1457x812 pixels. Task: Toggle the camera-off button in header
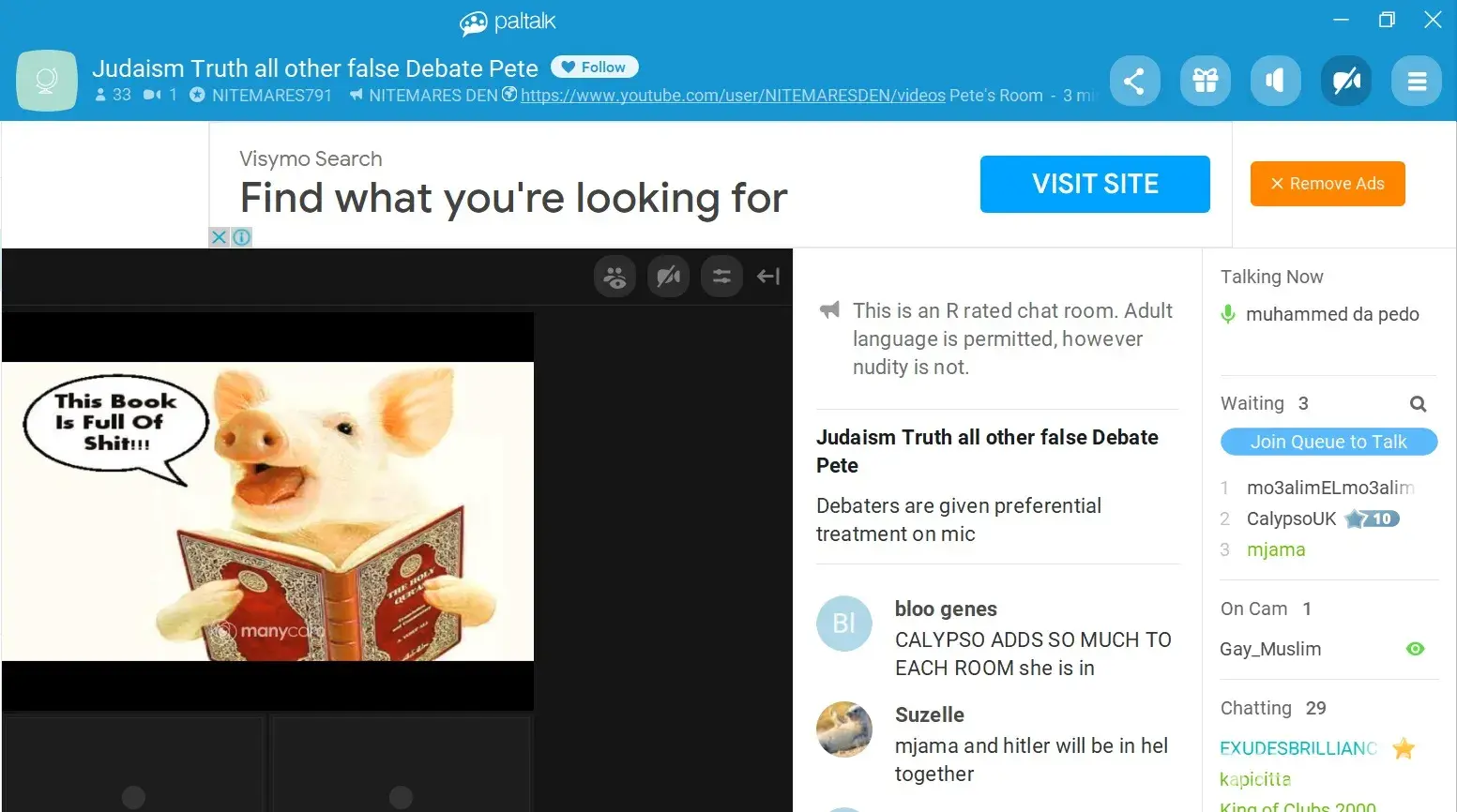click(x=1346, y=81)
